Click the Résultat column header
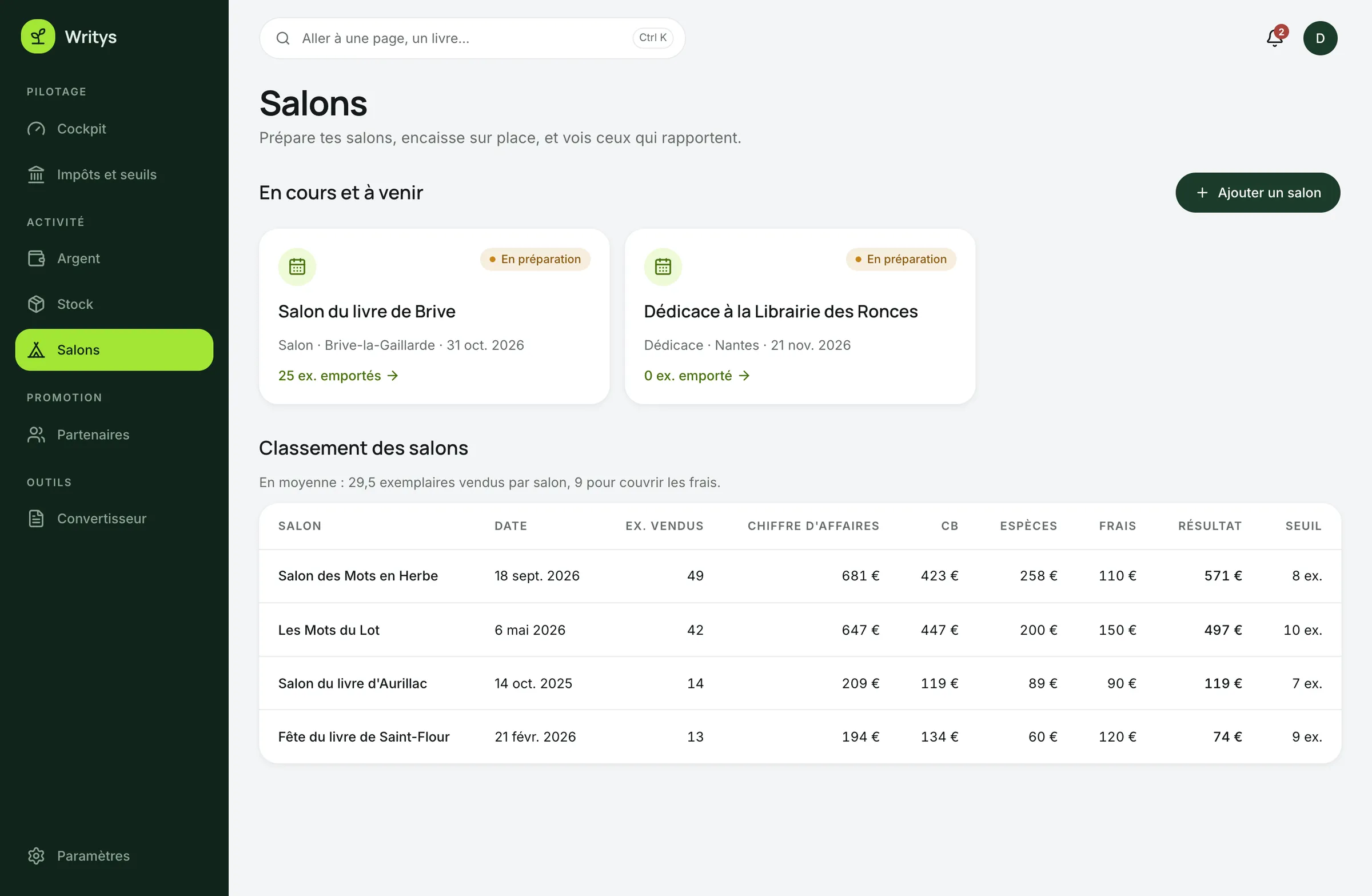 pos(1210,526)
